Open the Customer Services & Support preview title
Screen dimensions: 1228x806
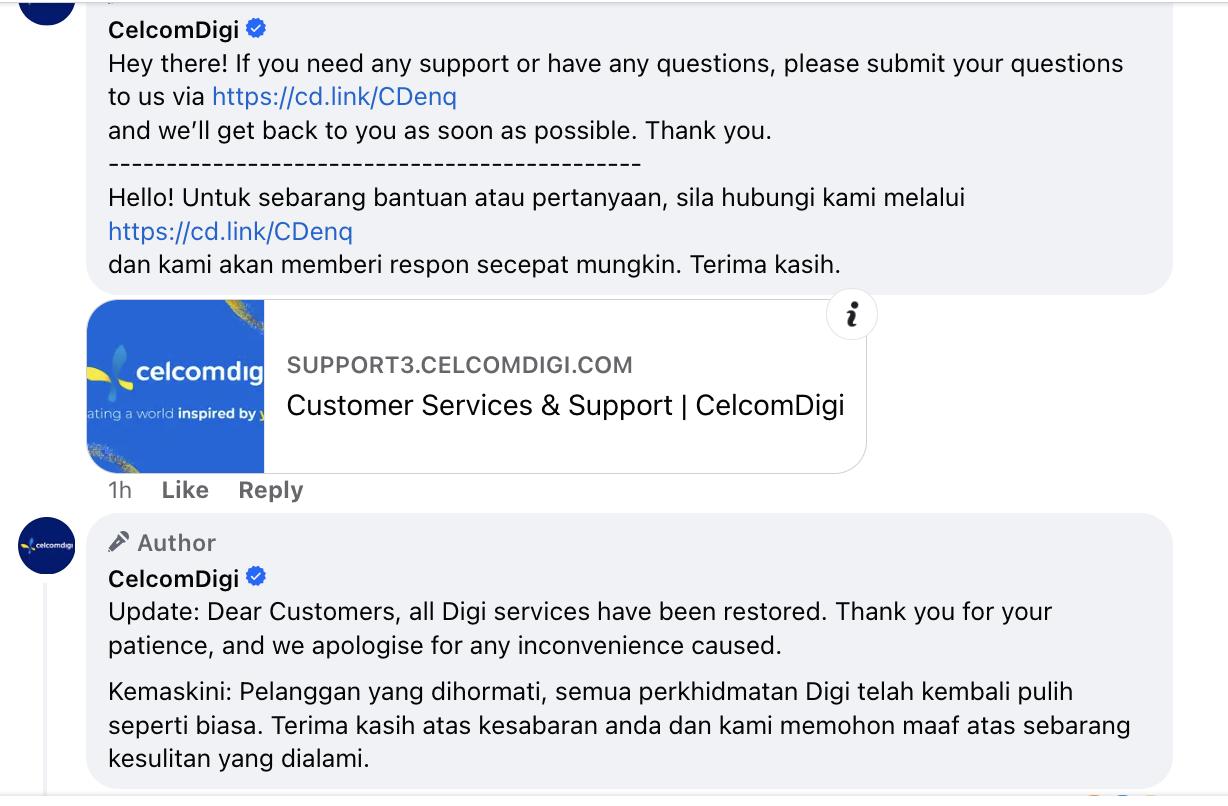point(565,405)
